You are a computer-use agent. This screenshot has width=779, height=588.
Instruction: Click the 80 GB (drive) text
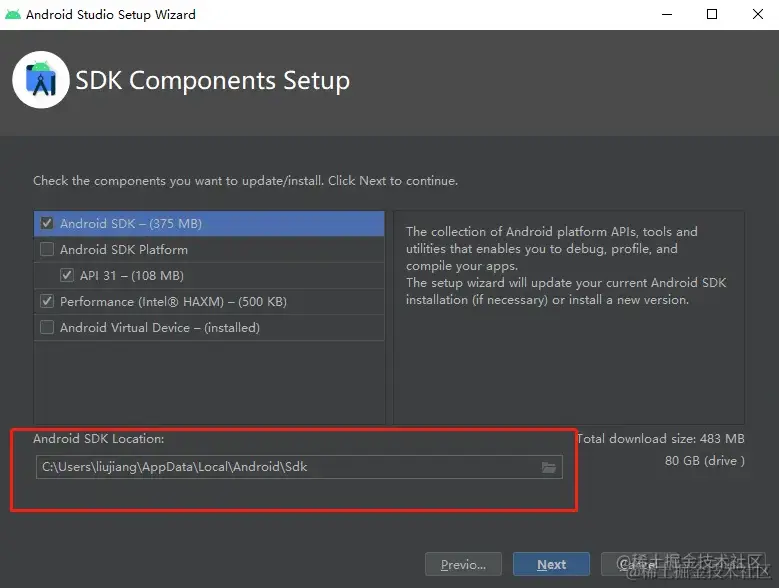(x=704, y=461)
